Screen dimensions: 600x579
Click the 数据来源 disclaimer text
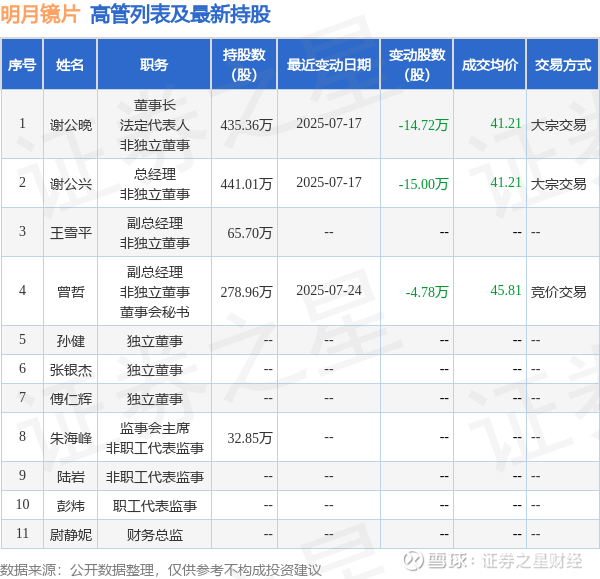(161, 570)
